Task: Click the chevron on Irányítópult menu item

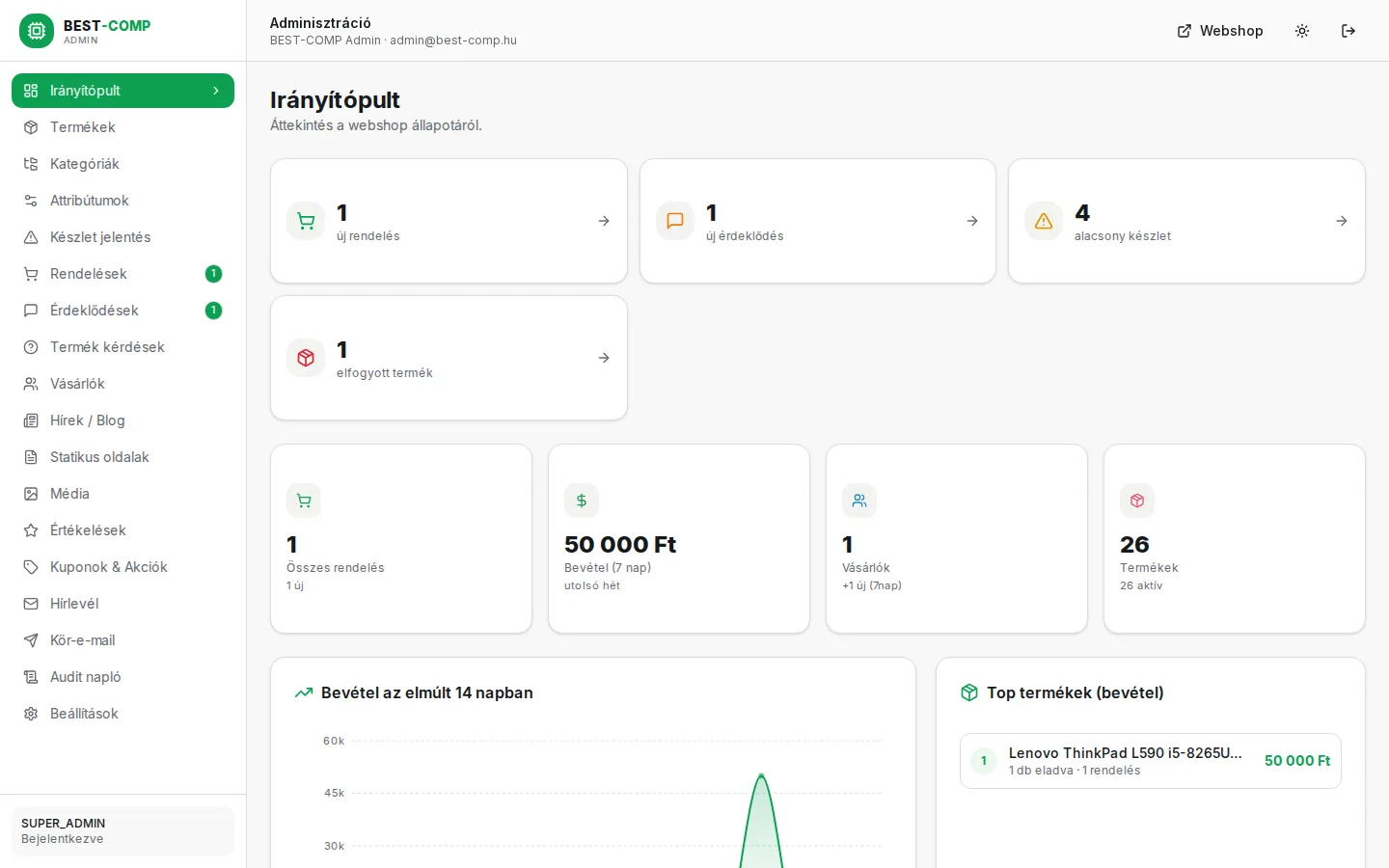Action: click(x=216, y=91)
